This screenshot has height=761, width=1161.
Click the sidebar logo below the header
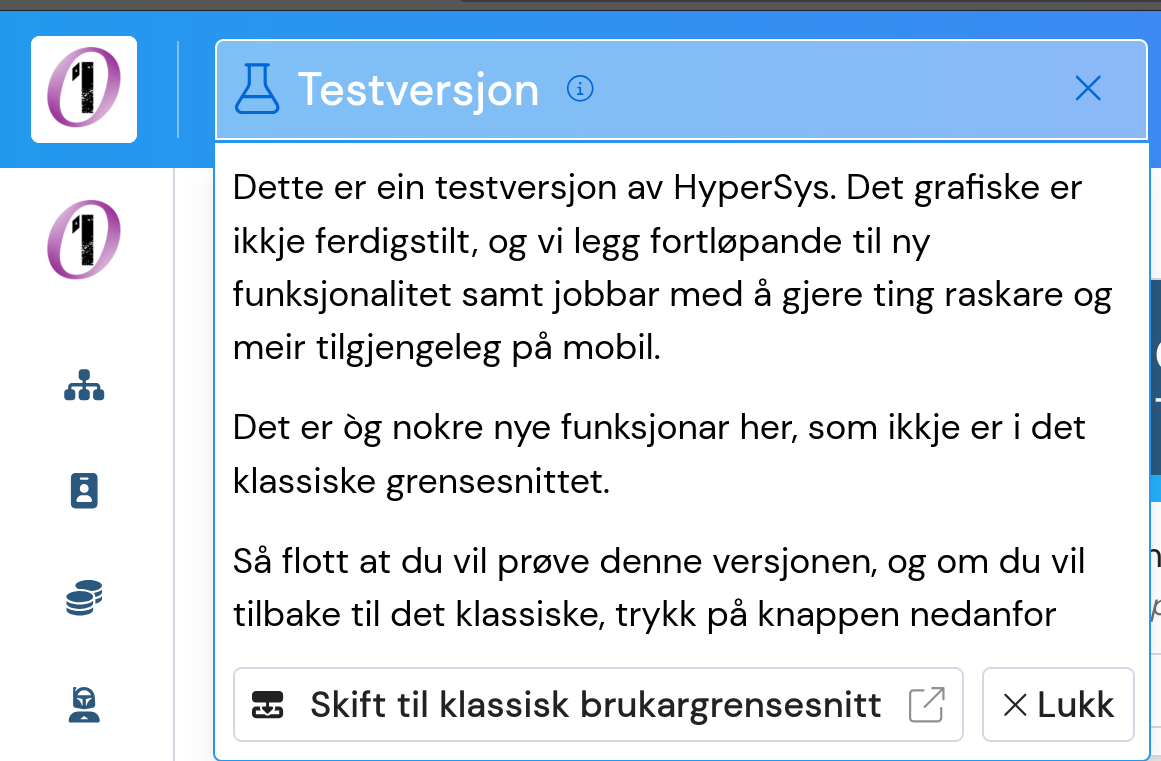coord(84,239)
